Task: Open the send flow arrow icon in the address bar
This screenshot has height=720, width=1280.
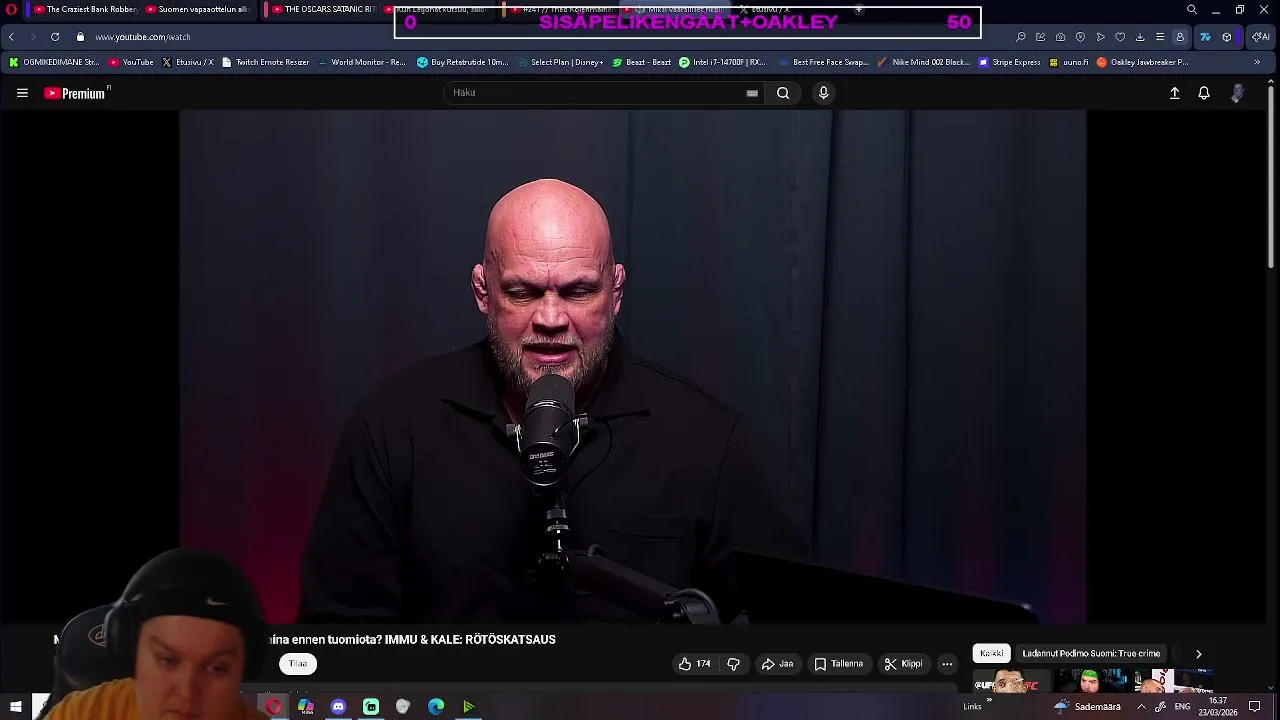Action: pyautogui.click(x=1100, y=37)
